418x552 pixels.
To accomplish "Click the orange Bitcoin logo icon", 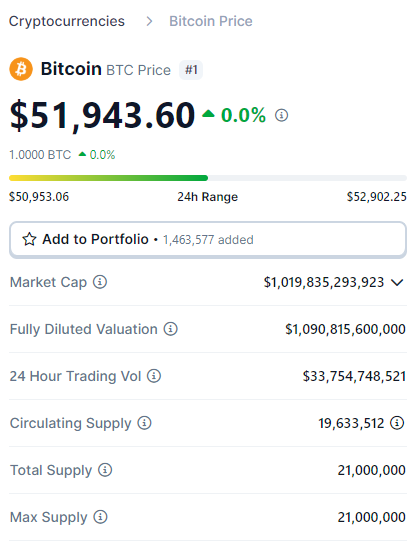I will (21, 69).
